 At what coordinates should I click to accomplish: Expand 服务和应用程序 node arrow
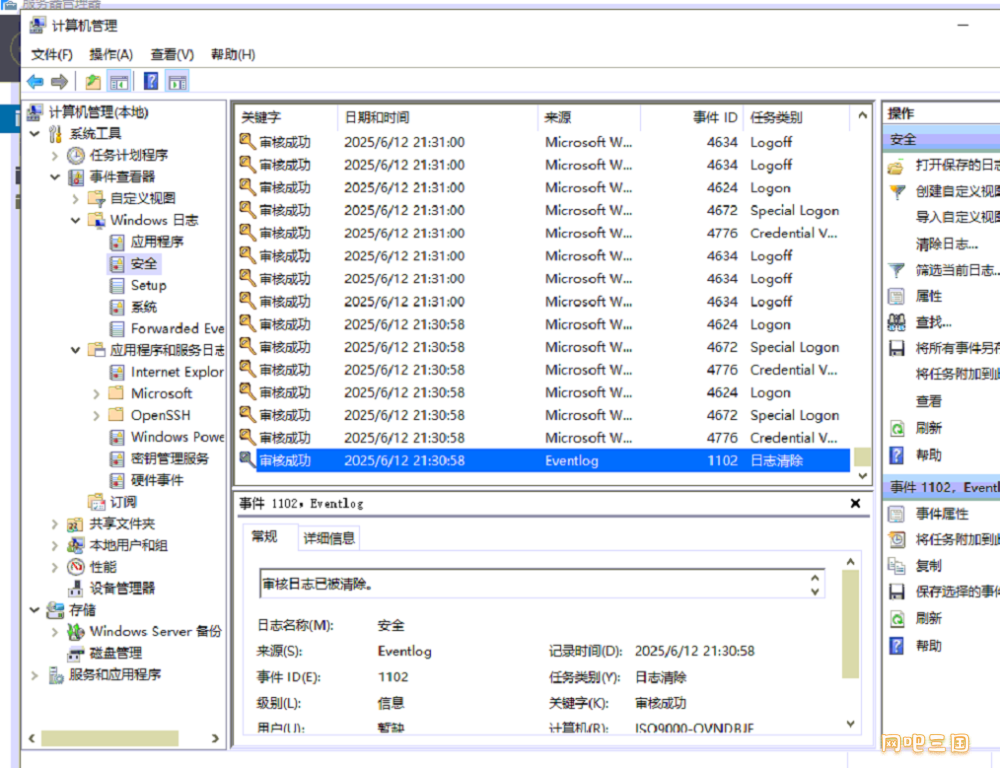coord(34,675)
